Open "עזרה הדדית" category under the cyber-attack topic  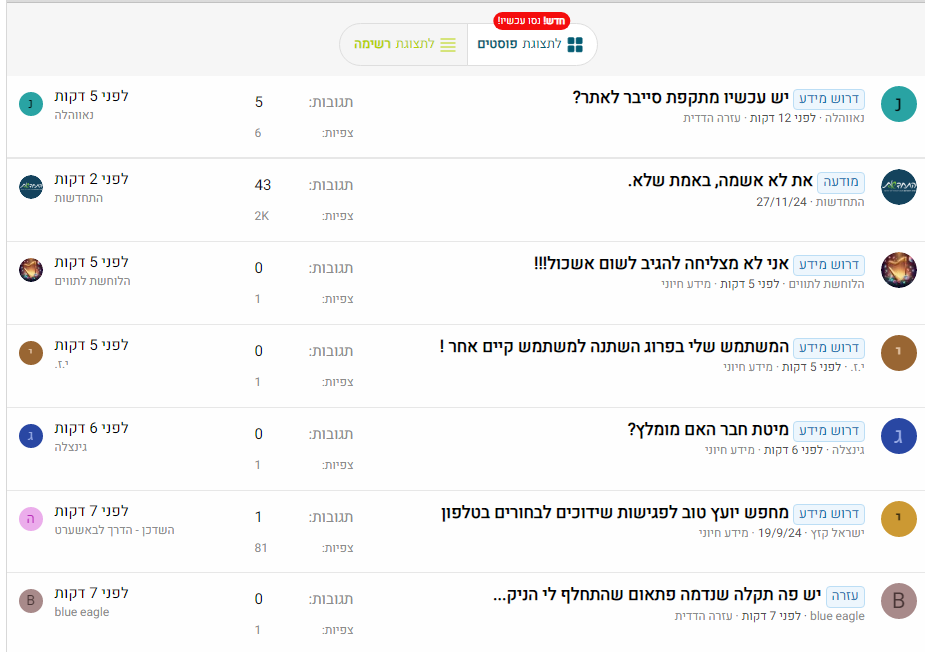click(x=710, y=118)
